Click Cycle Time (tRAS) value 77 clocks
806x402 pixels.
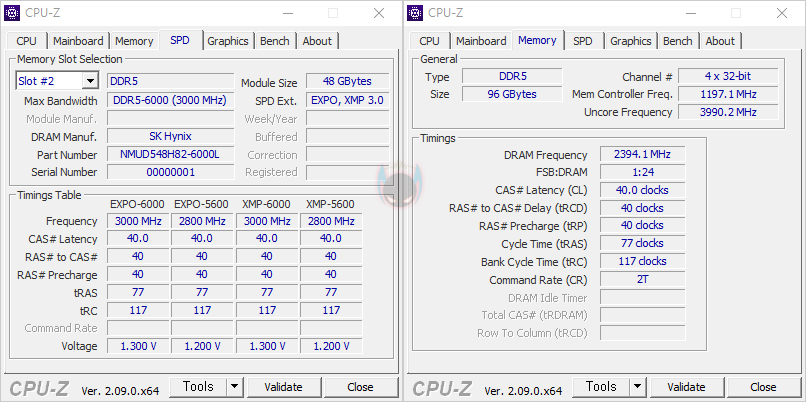(642, 243)
